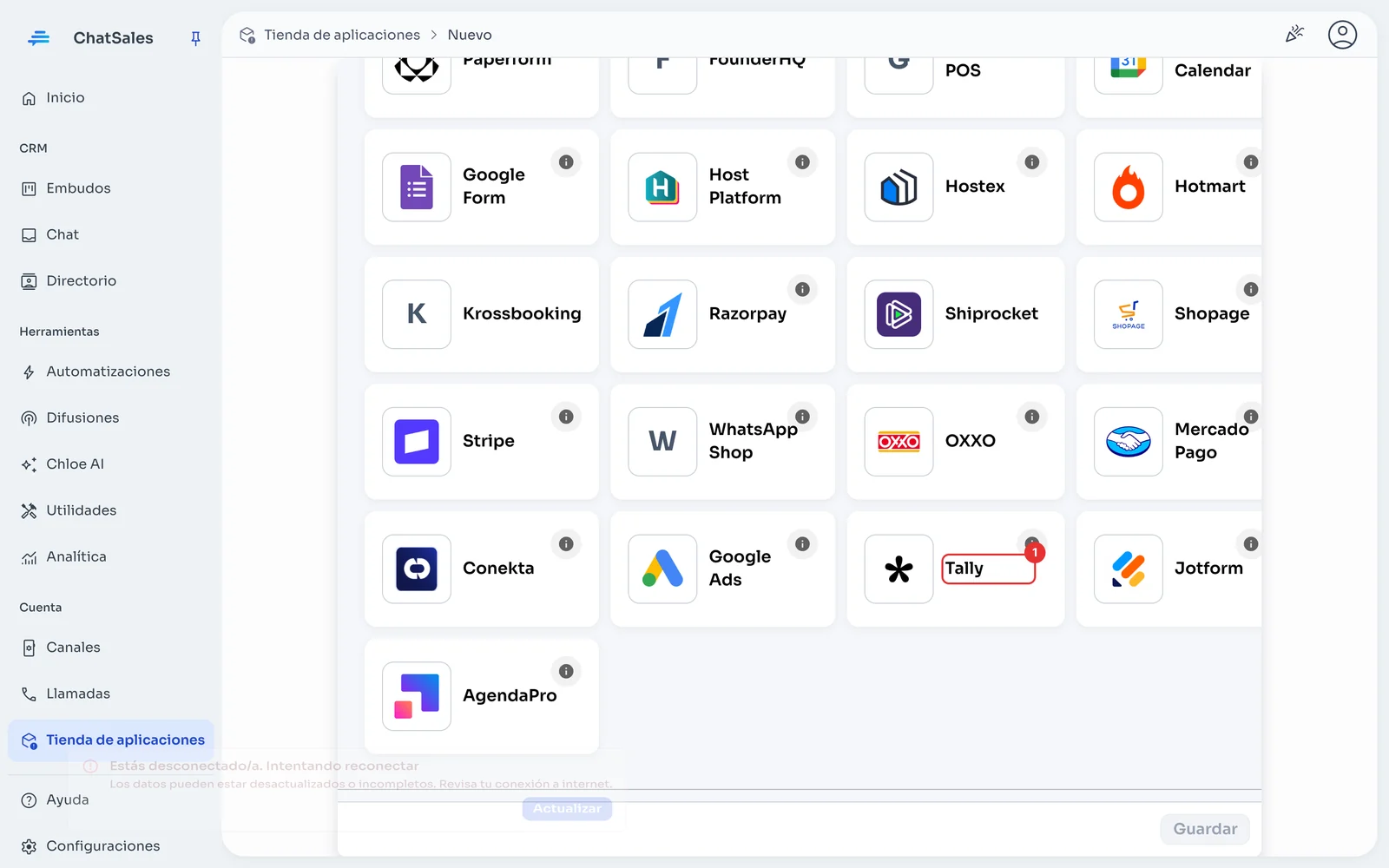
Task: Pin the ChatSales sidebar
Action: [x=195, y=38]
